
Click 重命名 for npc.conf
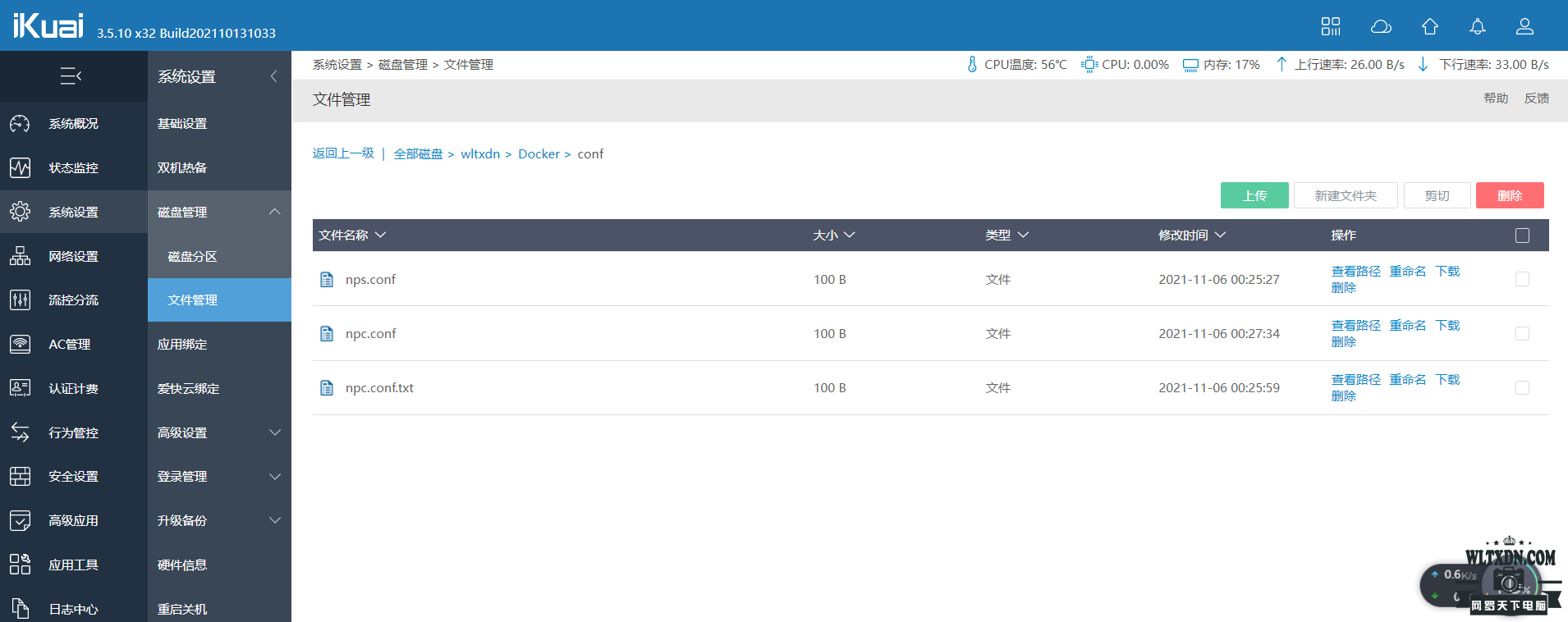point(1408,326)
